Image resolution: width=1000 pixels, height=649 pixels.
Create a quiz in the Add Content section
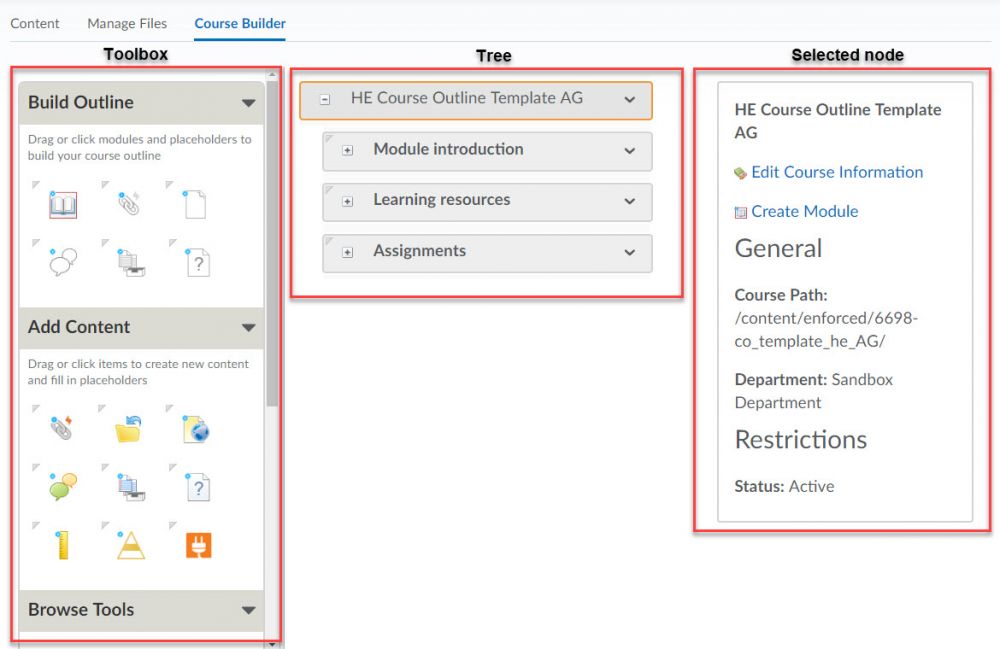coord(198,487)
